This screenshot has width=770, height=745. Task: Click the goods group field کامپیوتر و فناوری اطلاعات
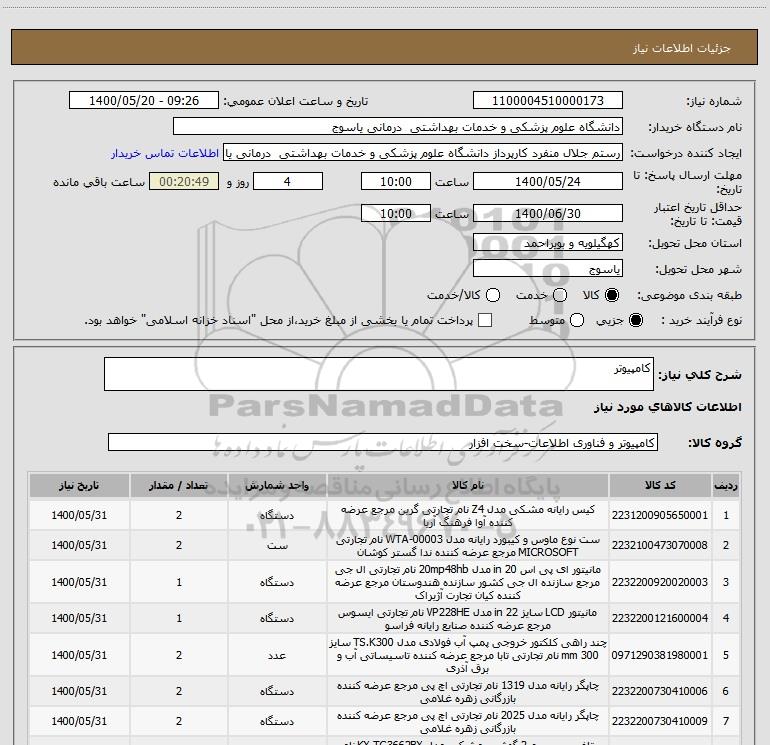383,442
